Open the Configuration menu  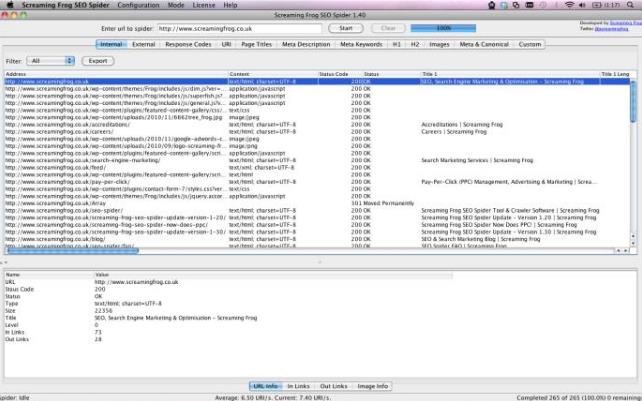point(139,5)
